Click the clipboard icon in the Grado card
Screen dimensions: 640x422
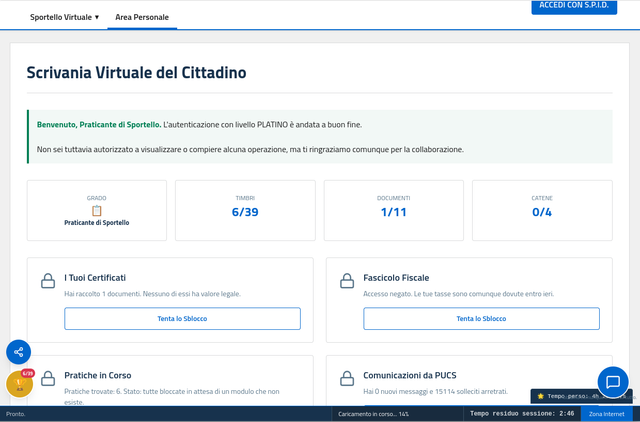(96, 211)
